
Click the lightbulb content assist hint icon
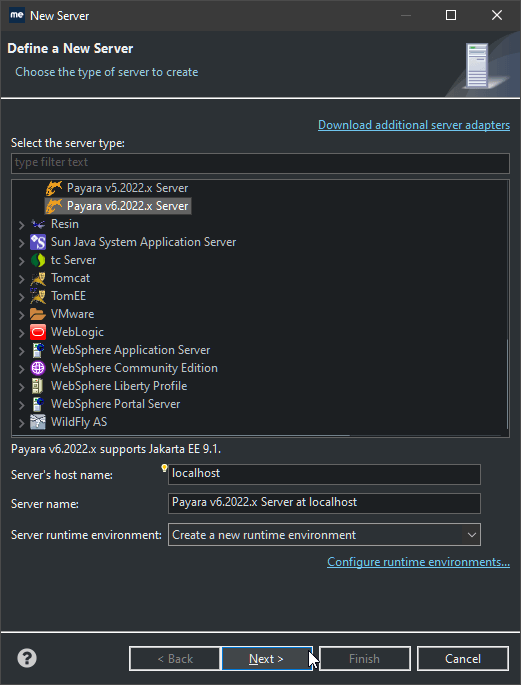click(x=164, y=468)
